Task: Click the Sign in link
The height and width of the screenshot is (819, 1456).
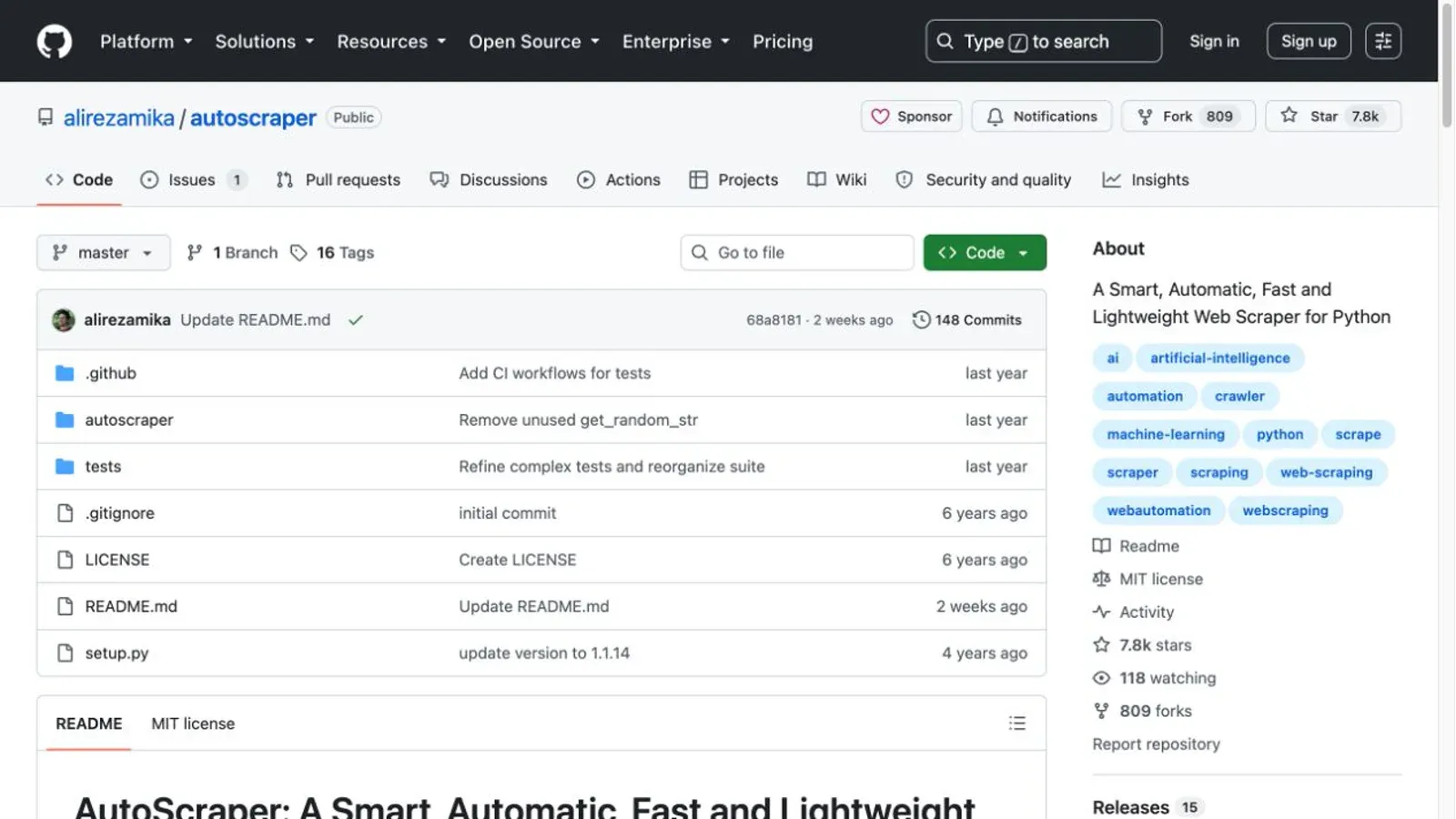Action: tap(1214, 42)
